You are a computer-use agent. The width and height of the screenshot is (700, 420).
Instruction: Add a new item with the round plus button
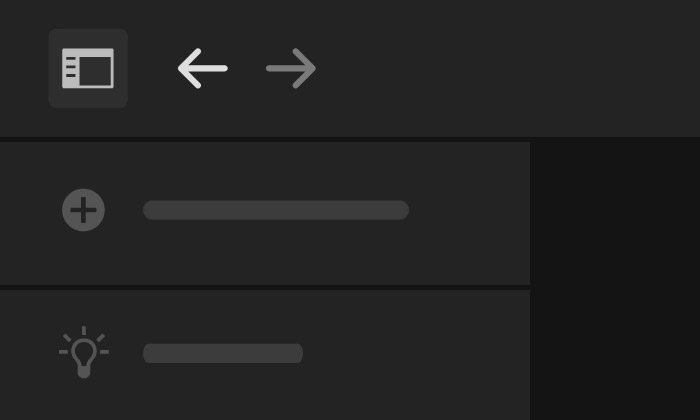click(83, 210)
